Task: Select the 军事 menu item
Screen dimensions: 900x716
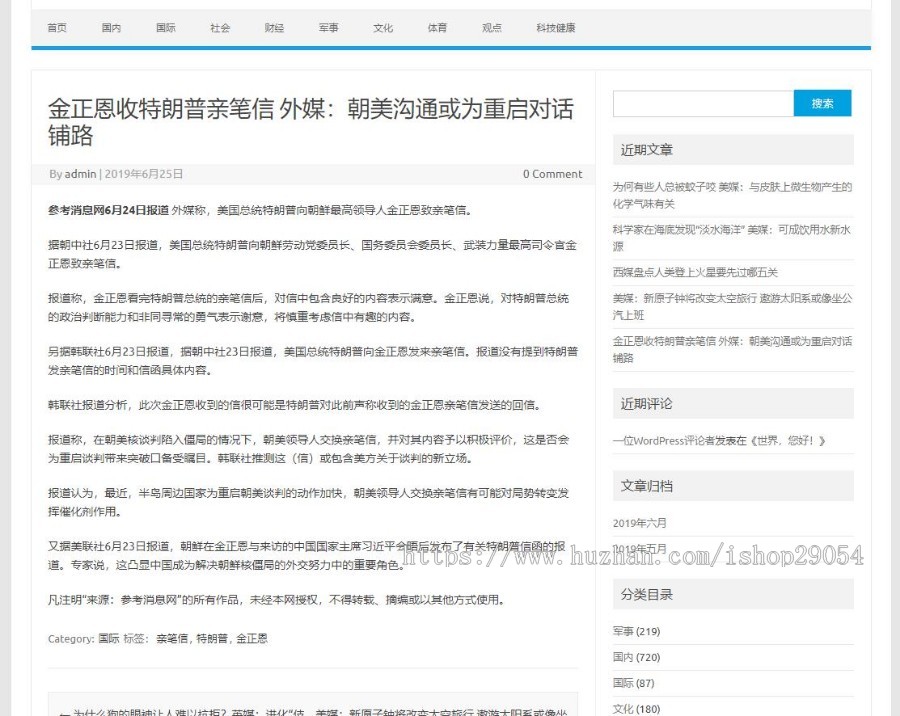Action: pyautogui.click(x=328, y=28)
